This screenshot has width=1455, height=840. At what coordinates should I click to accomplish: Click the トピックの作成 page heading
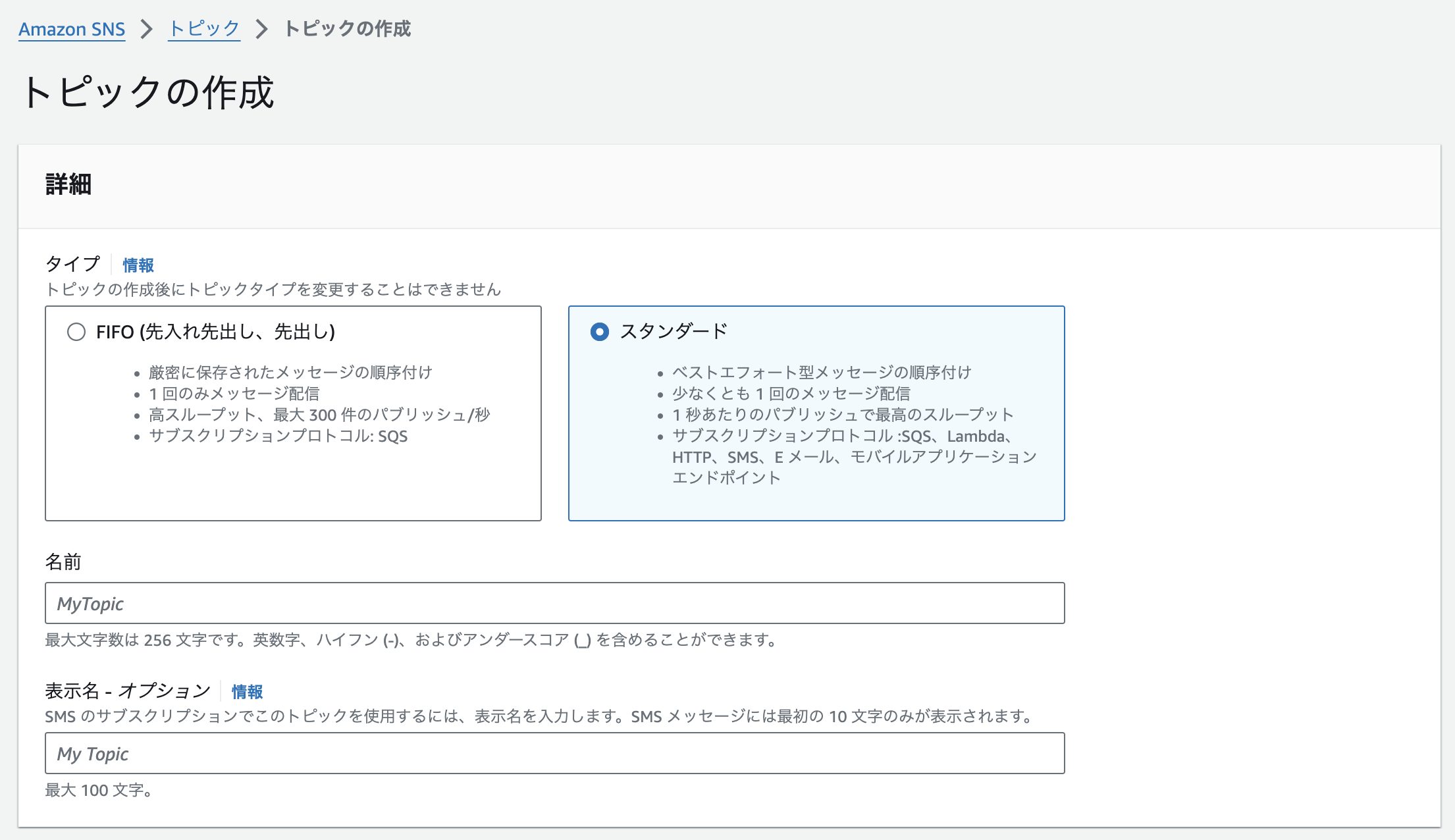[148, 92]
